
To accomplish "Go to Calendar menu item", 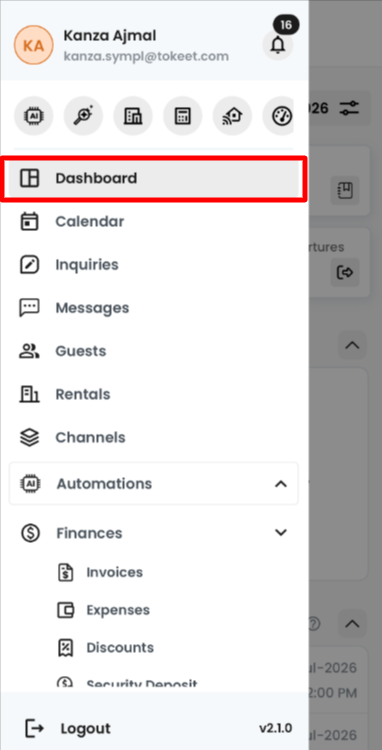I will click(x=154, y=221).
